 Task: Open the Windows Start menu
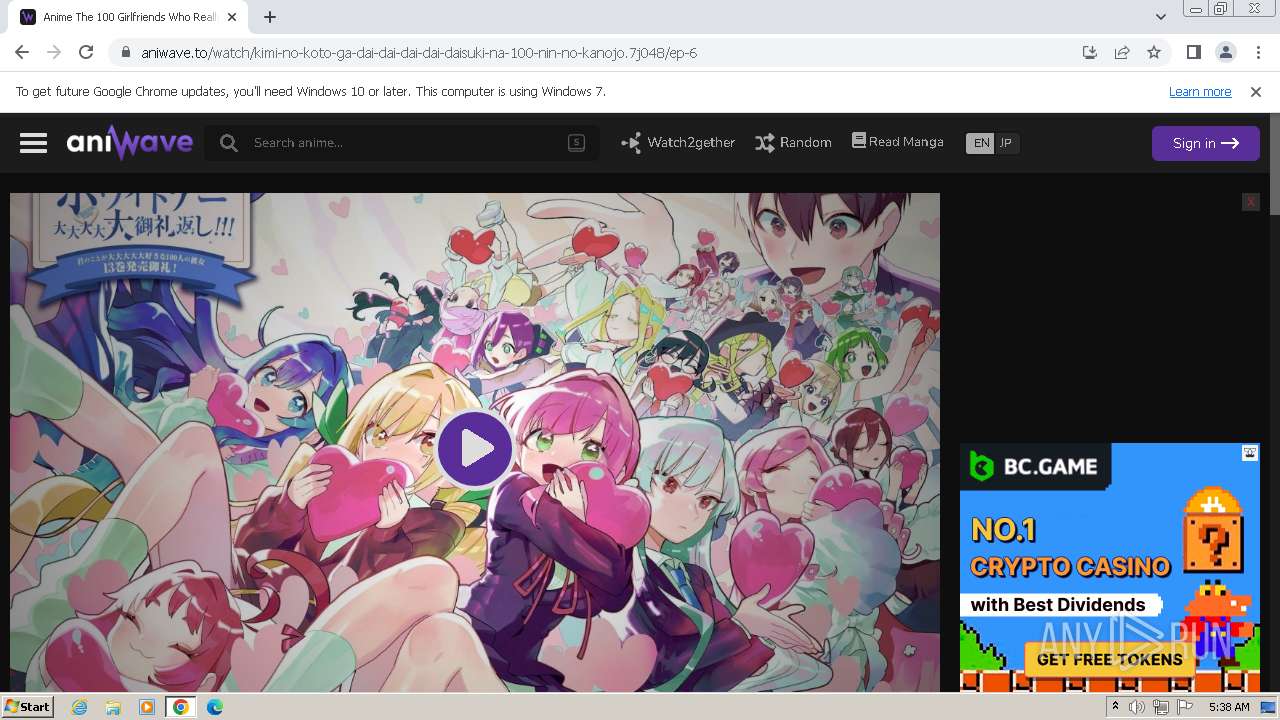27,706
